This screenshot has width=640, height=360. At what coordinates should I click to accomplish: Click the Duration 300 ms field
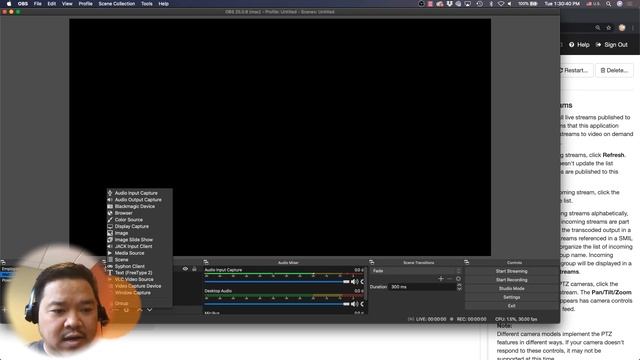click(x=422, y=287)
